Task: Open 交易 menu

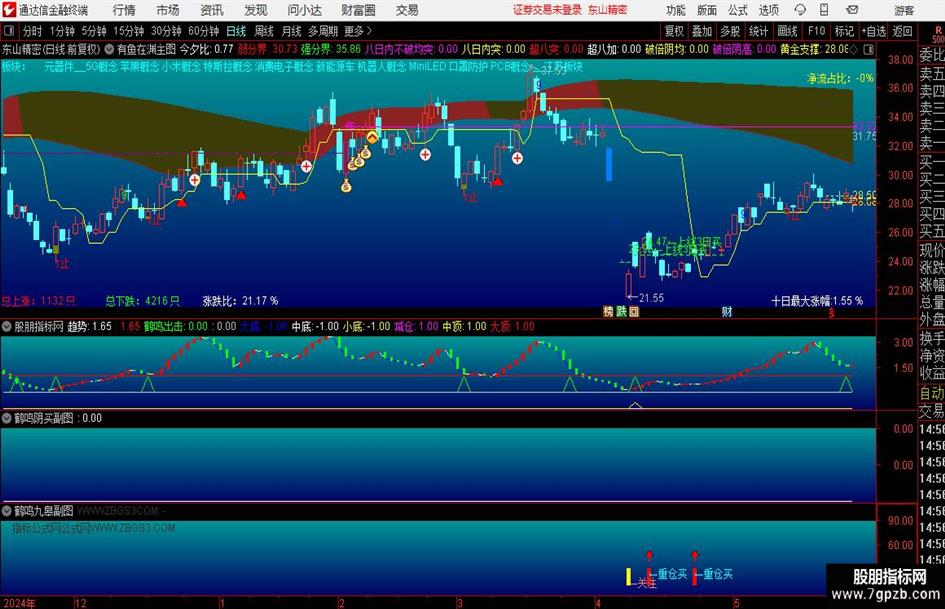Action: (407, 10)
